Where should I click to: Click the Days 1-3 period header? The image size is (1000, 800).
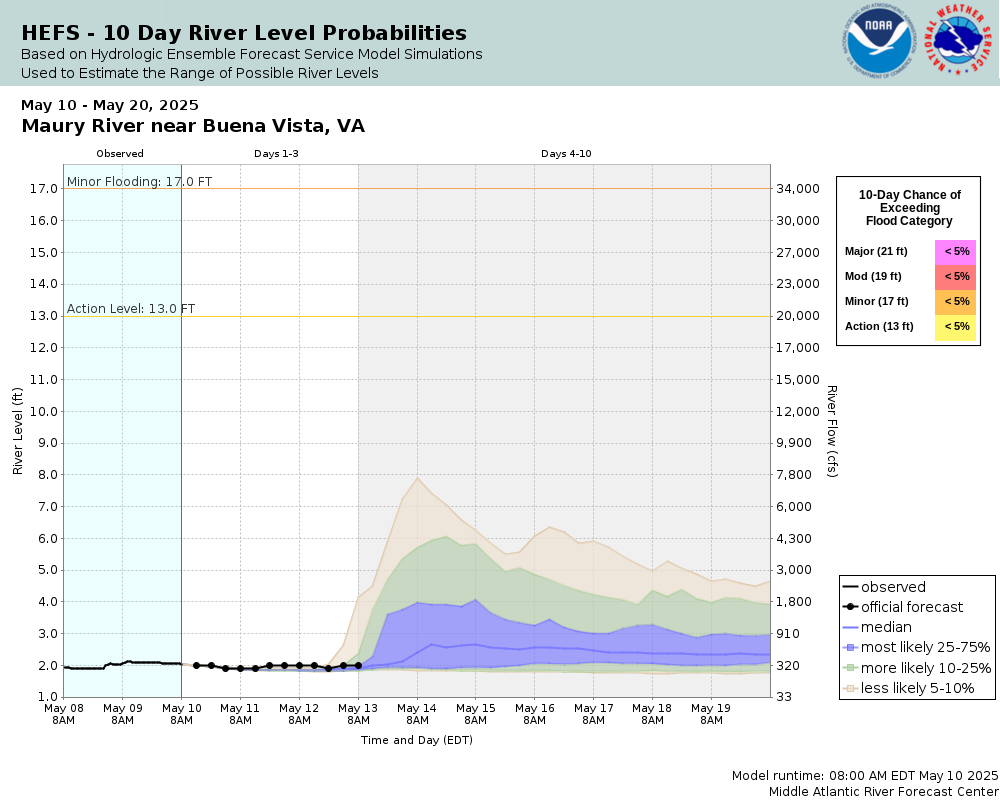(x=276, y=154)
